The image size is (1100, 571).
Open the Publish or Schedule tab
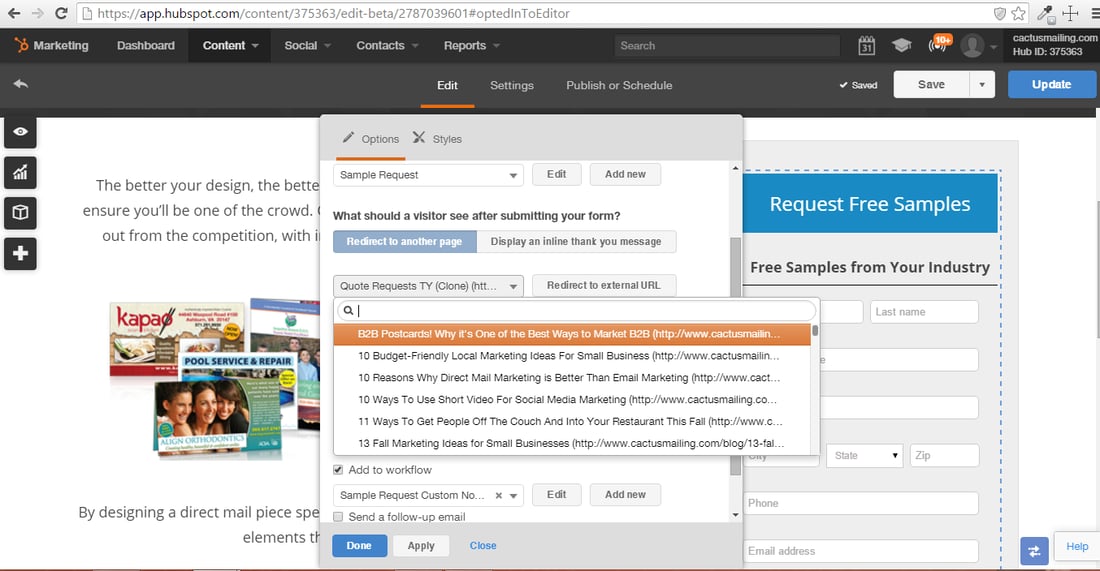619,86
